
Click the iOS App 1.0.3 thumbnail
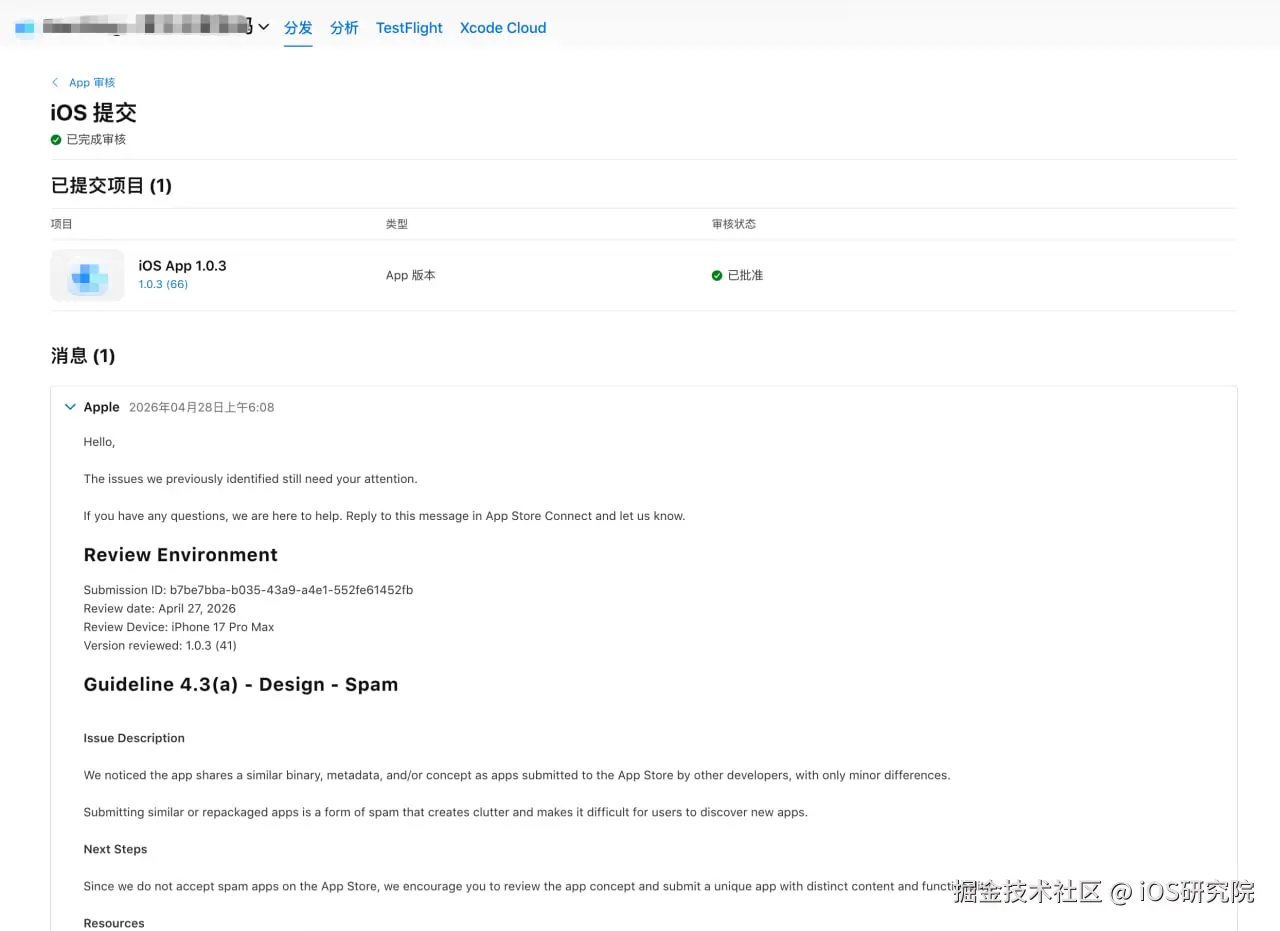pos(88,276)
